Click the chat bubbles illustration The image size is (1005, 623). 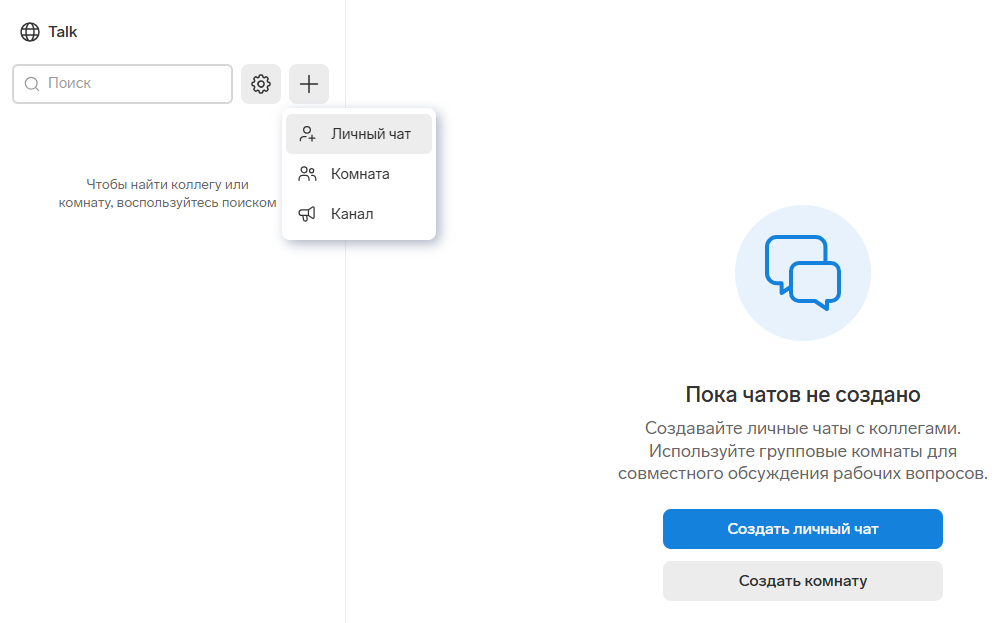point(802,273)
